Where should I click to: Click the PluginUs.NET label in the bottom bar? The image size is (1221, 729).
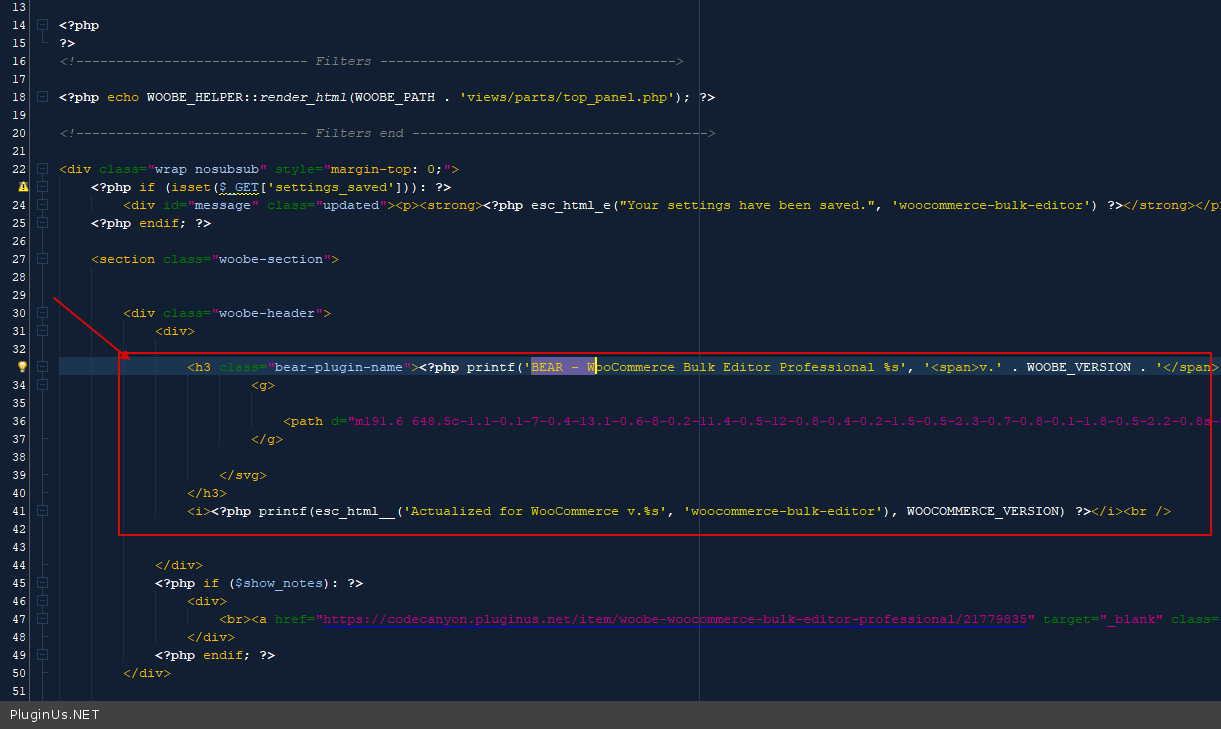point(55,715)
